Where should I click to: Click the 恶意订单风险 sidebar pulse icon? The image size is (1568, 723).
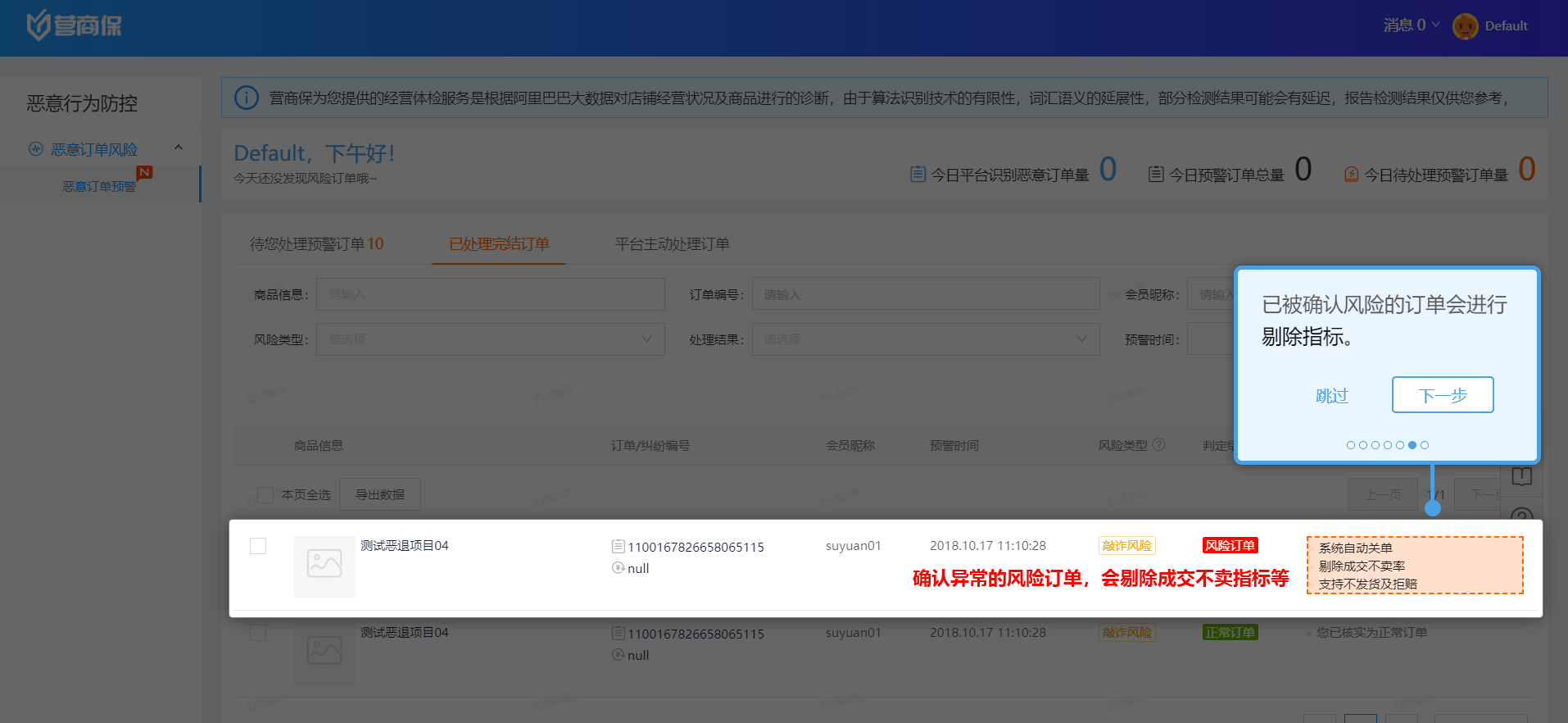35,149
